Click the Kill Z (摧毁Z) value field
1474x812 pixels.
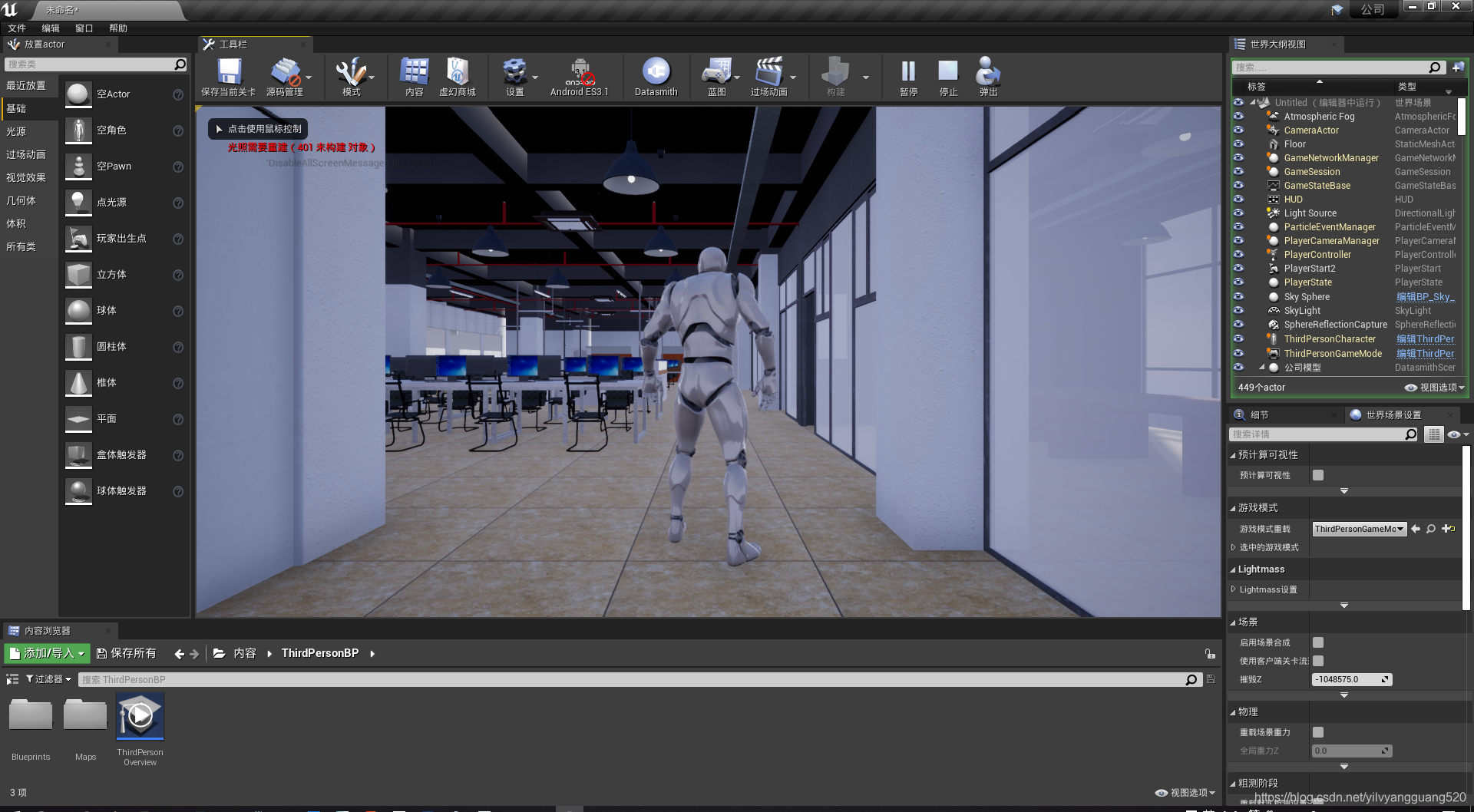point(1352,679)
